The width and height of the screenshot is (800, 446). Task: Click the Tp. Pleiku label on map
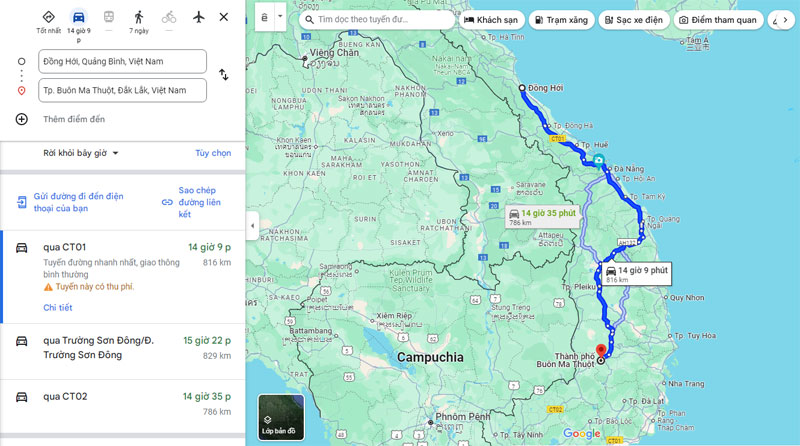(x=578, y=287)
